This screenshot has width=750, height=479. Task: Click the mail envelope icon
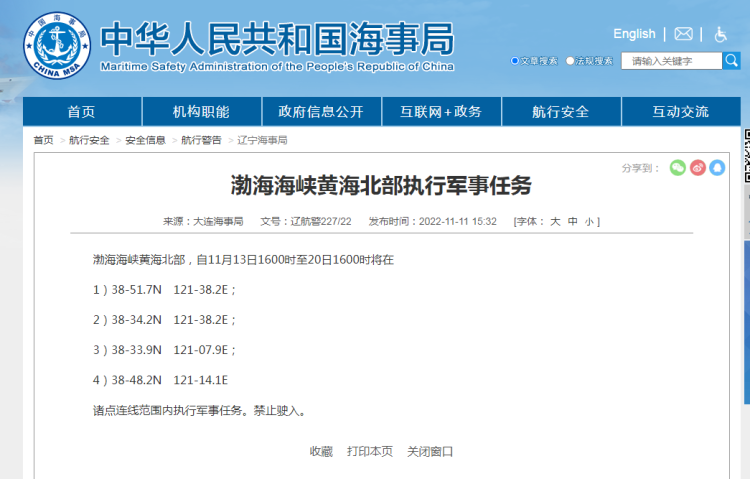click(683, 34)
